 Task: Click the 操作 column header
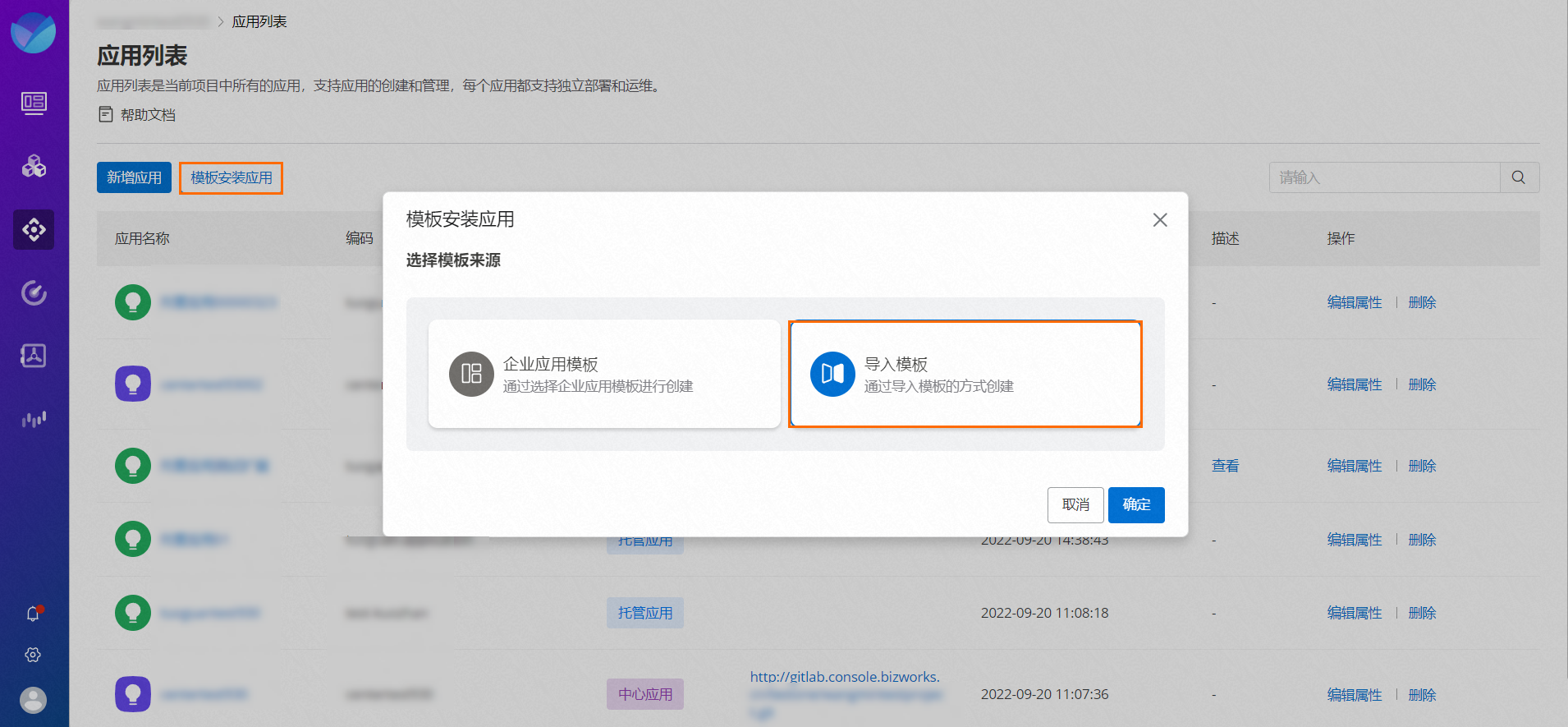coord(1341,238)
